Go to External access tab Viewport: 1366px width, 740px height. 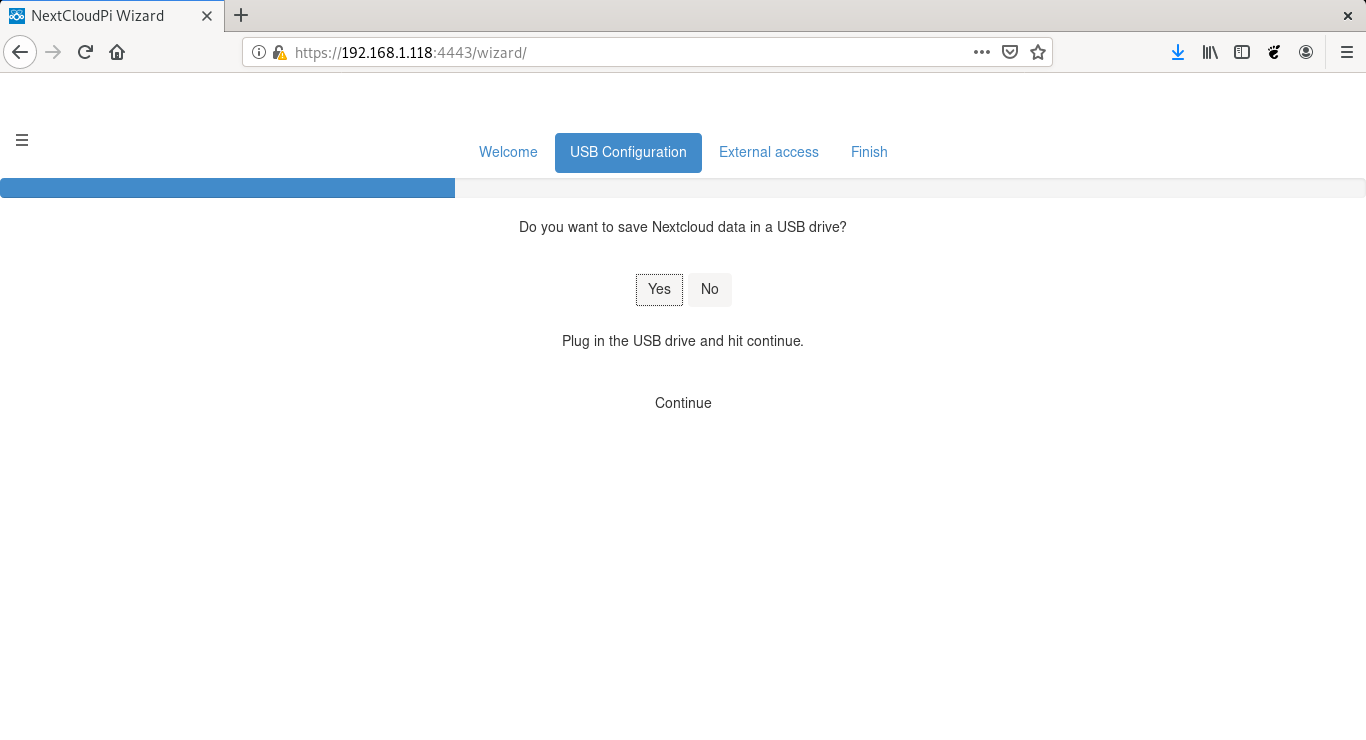pos(769,152)
